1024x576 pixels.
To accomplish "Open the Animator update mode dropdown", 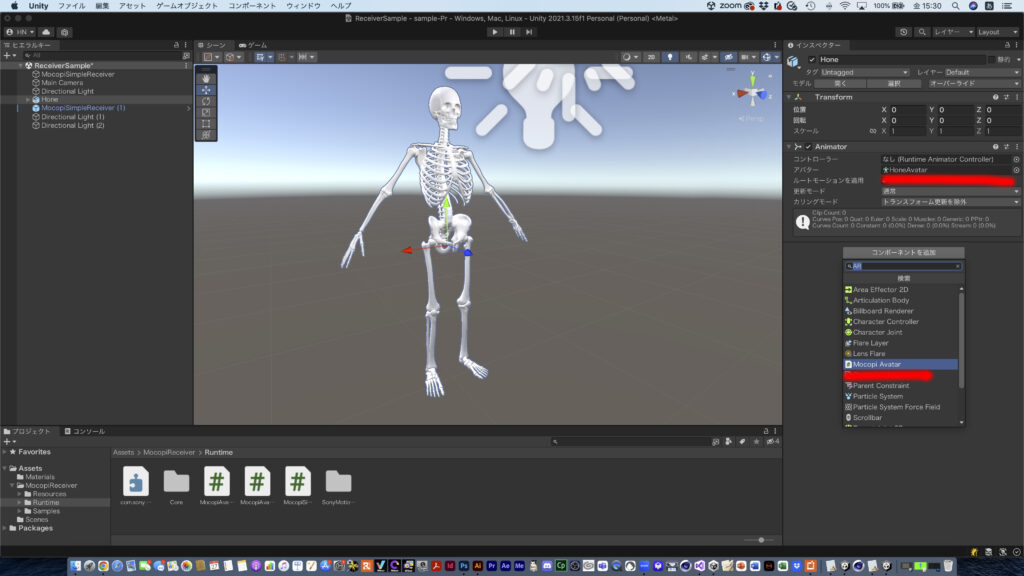I will tap(950, 191).
